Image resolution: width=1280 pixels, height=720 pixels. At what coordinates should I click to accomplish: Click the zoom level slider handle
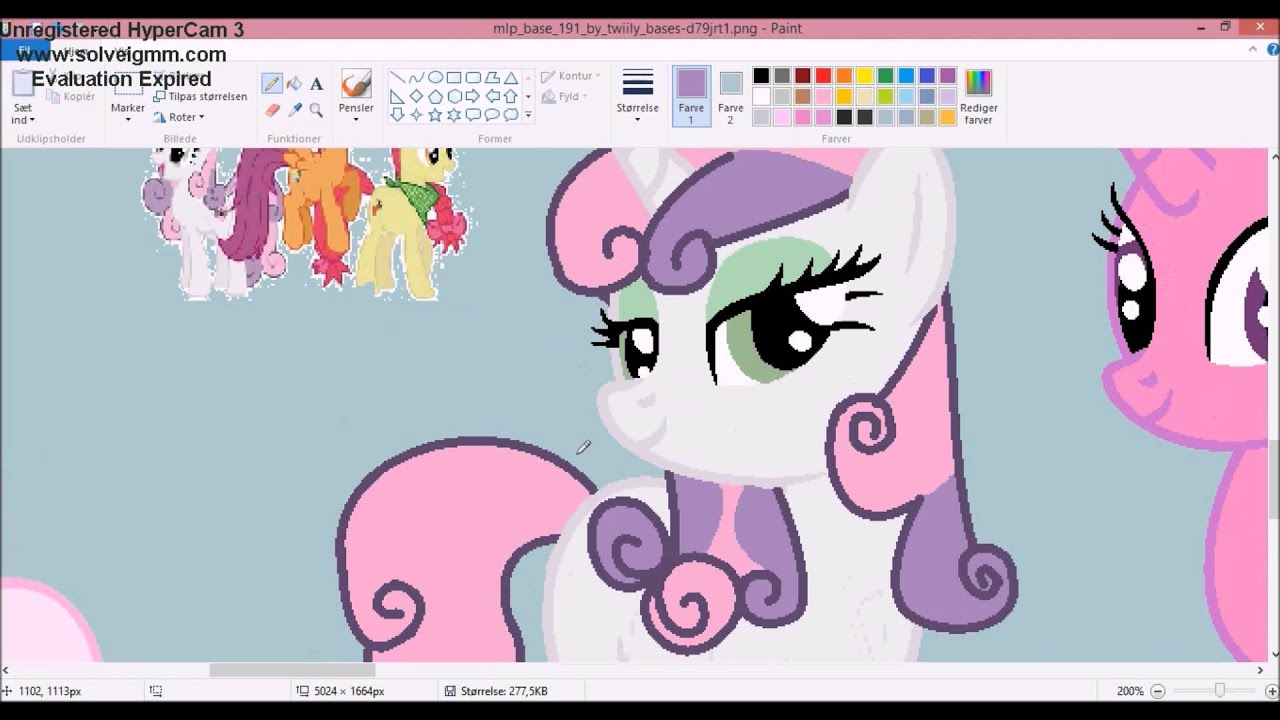(1219, 691)
